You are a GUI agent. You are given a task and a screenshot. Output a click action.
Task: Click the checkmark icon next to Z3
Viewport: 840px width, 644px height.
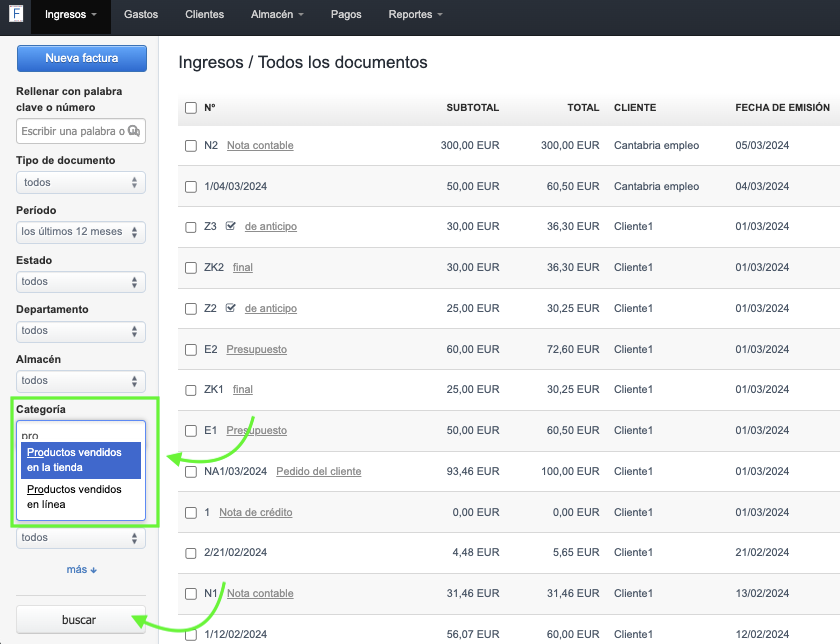point(230,226)
